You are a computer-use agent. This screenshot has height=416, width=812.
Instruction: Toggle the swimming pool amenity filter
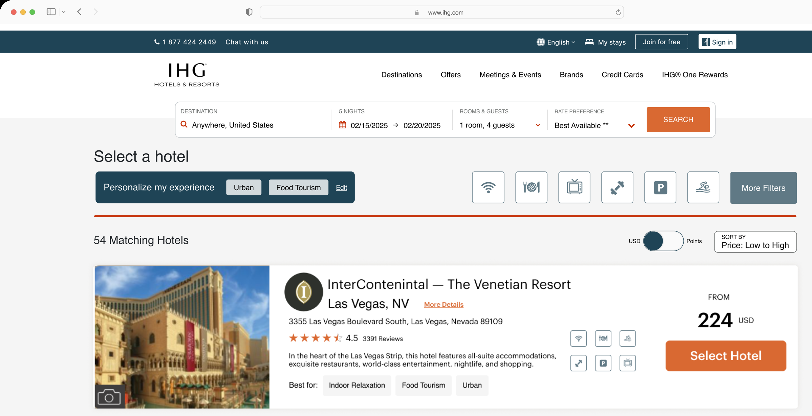pyautogui.click(x=703, y=187)
